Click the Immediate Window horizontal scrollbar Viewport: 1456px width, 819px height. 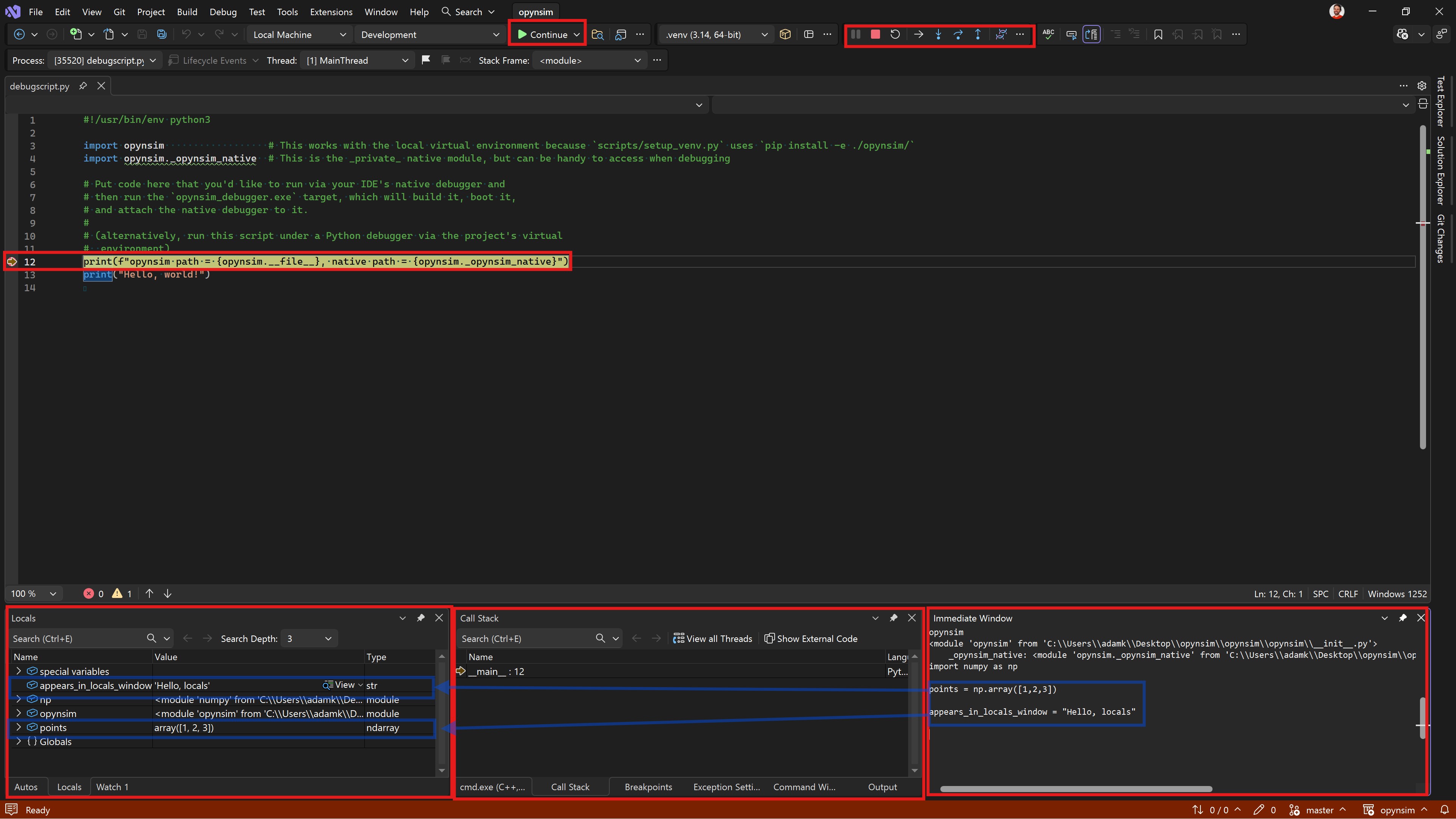(1076, 789)
